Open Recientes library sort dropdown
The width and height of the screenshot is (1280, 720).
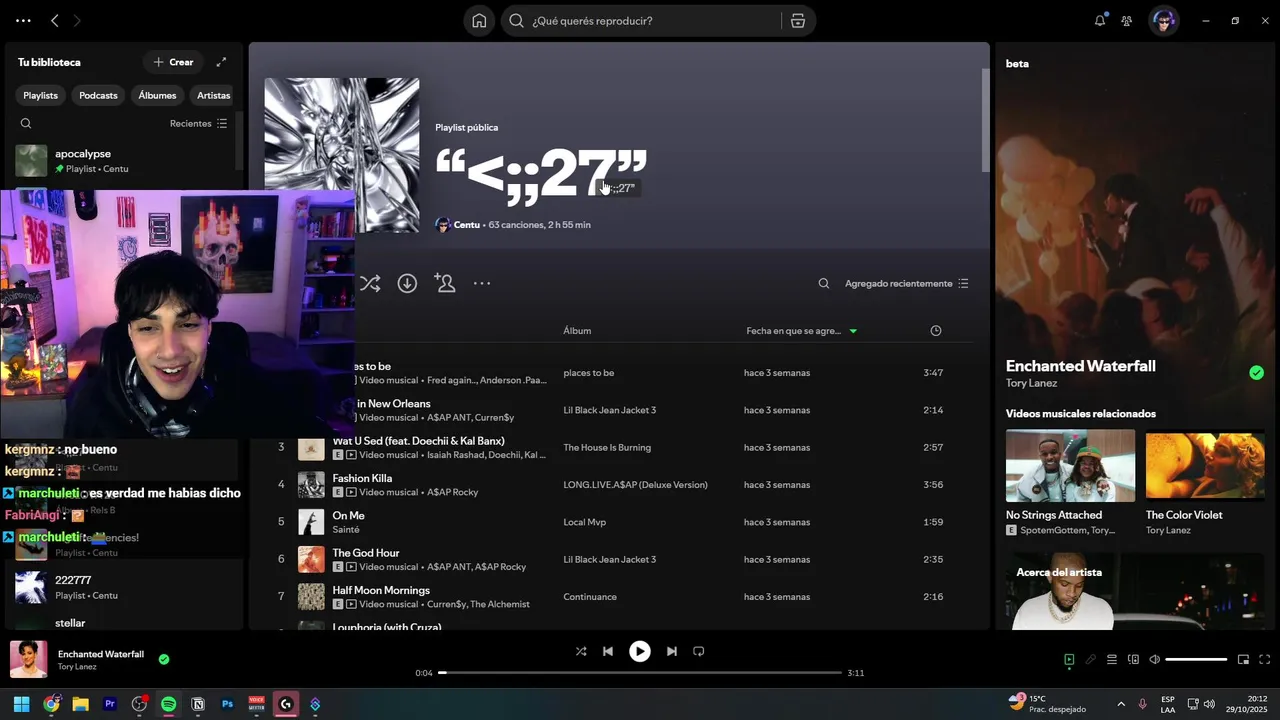coord(198,124)
